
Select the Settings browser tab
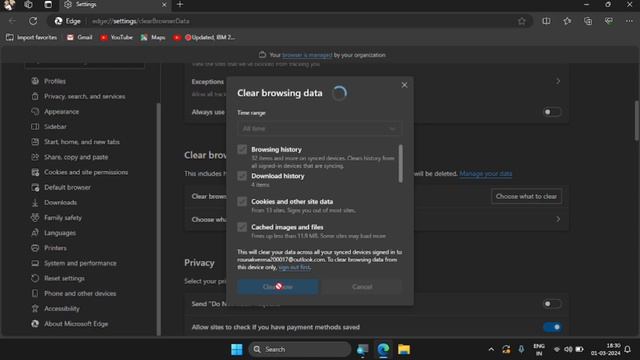coord(115,4)
